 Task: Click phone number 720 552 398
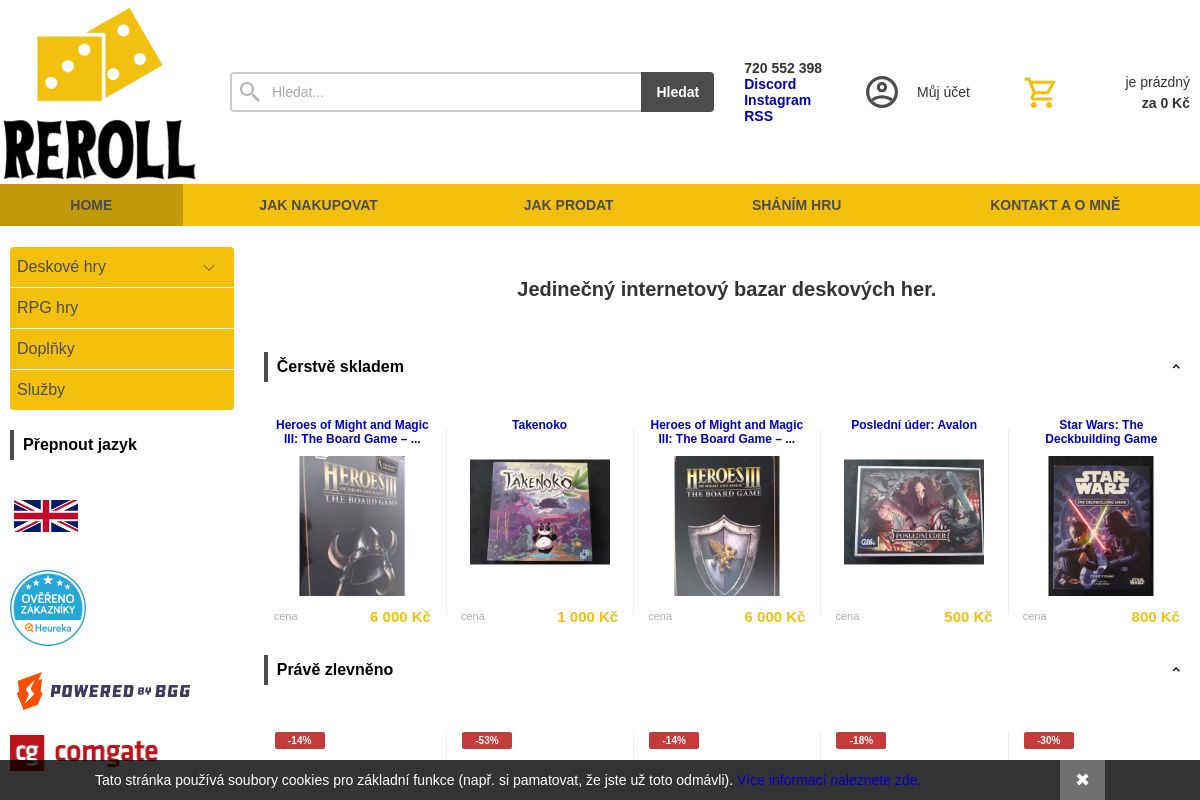(x=783, y=68)
